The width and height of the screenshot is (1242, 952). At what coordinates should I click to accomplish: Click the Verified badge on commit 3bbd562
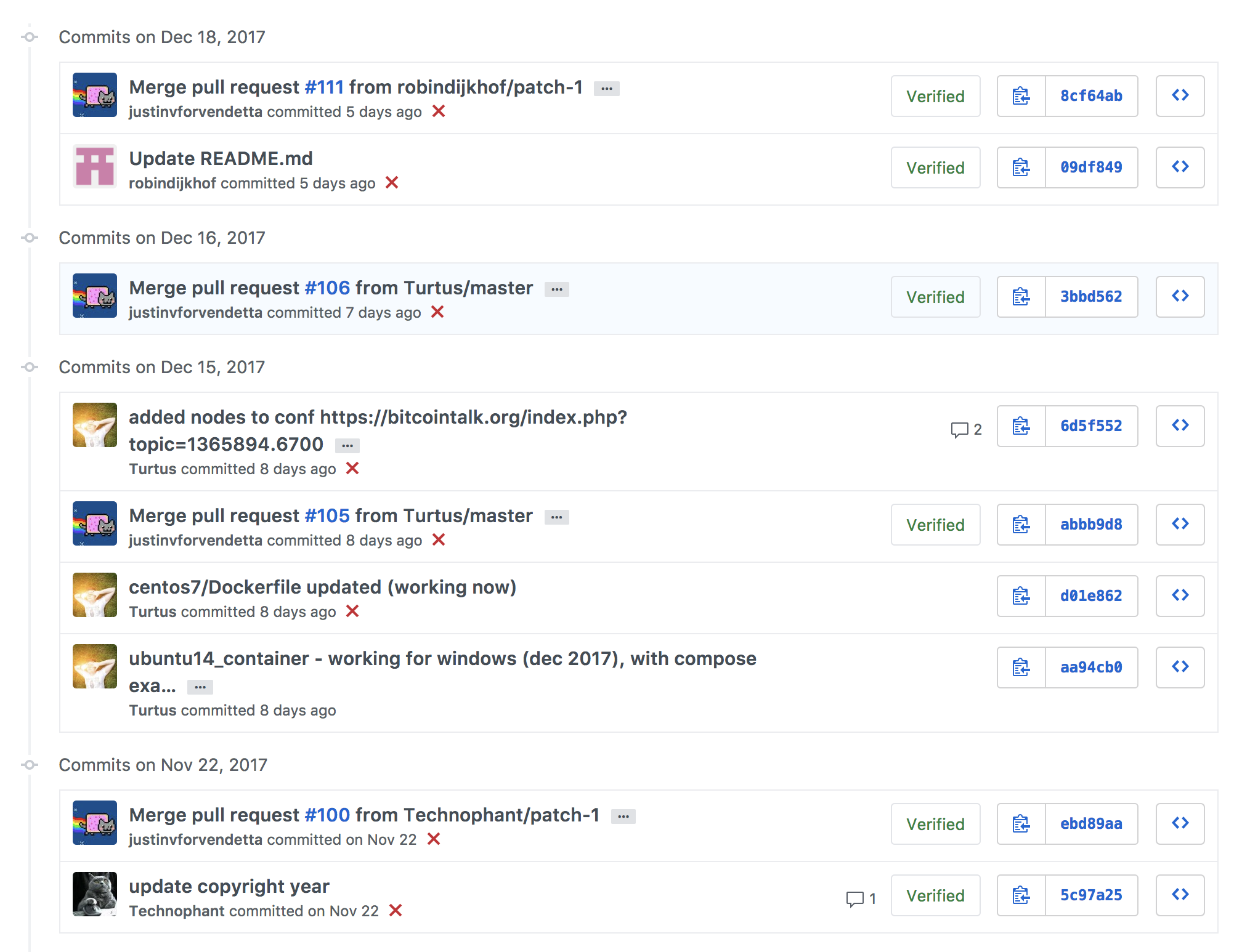[x=935, y=297]
